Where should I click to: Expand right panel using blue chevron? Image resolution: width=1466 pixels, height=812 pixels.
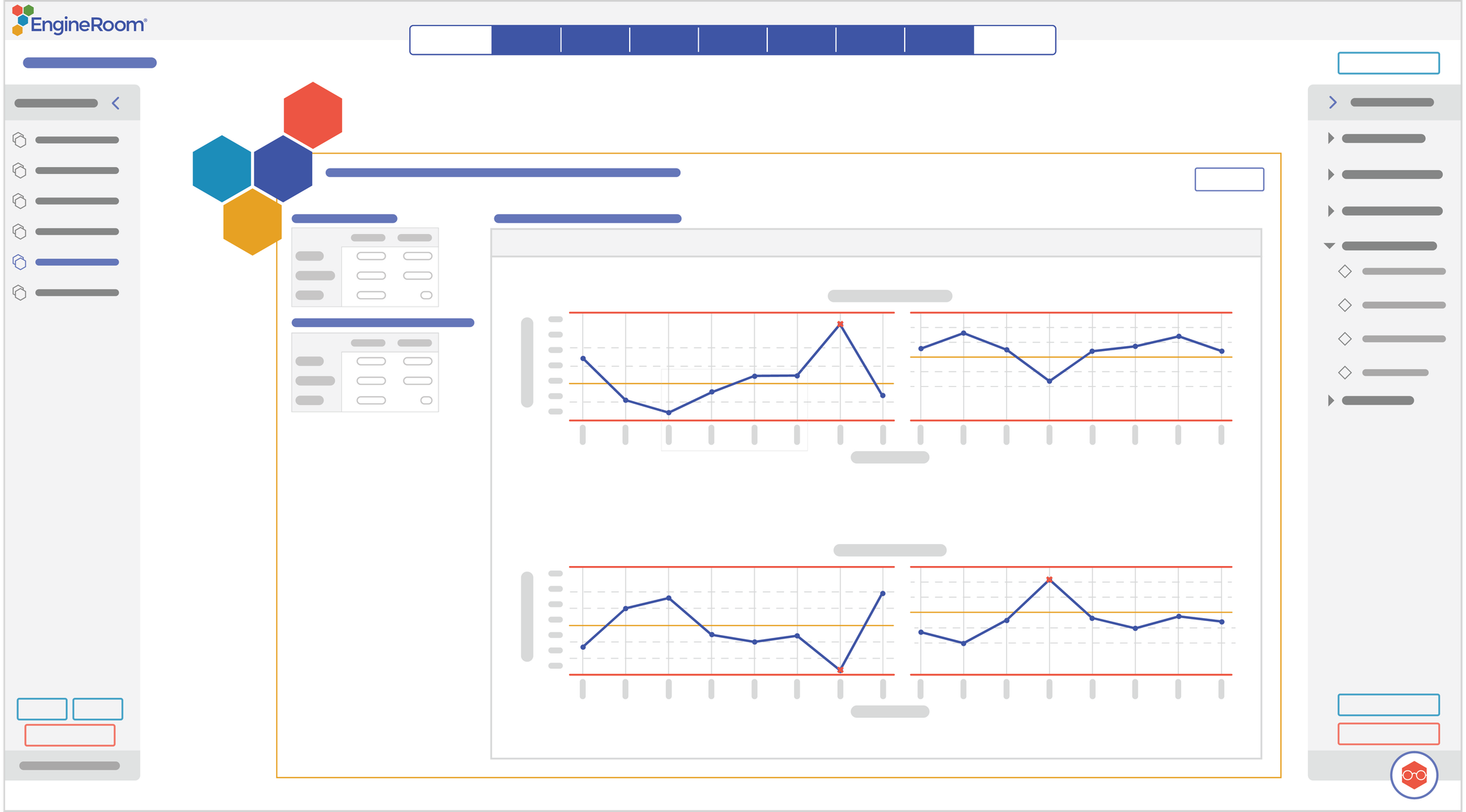pos(1332,102)
